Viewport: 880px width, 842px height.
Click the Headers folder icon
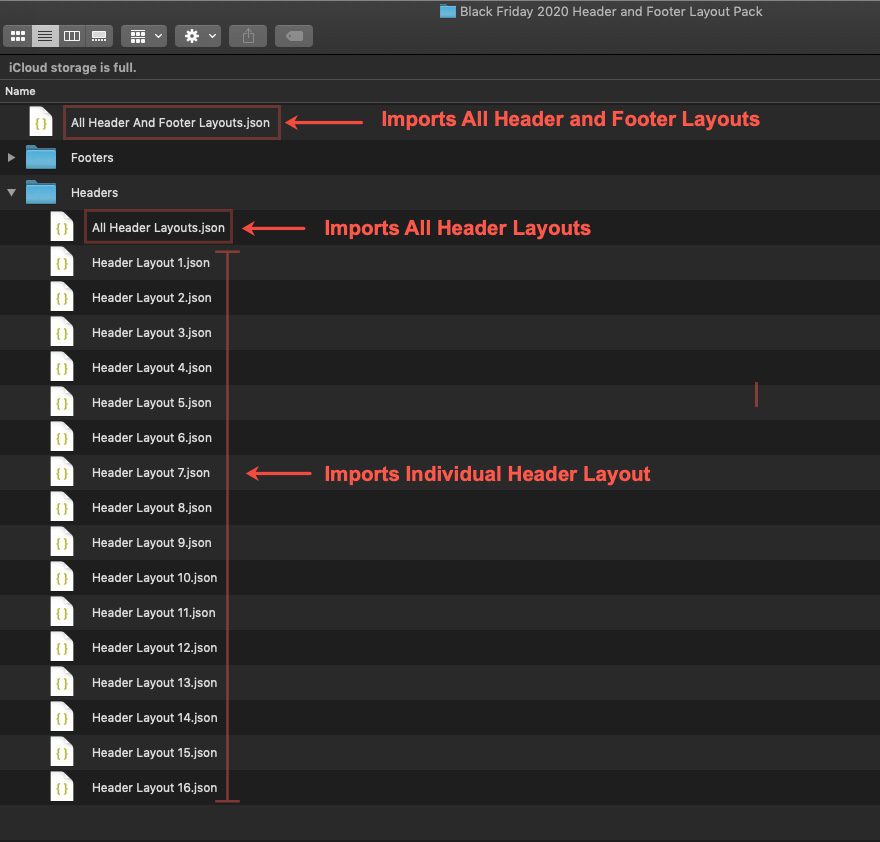[40, 192]
